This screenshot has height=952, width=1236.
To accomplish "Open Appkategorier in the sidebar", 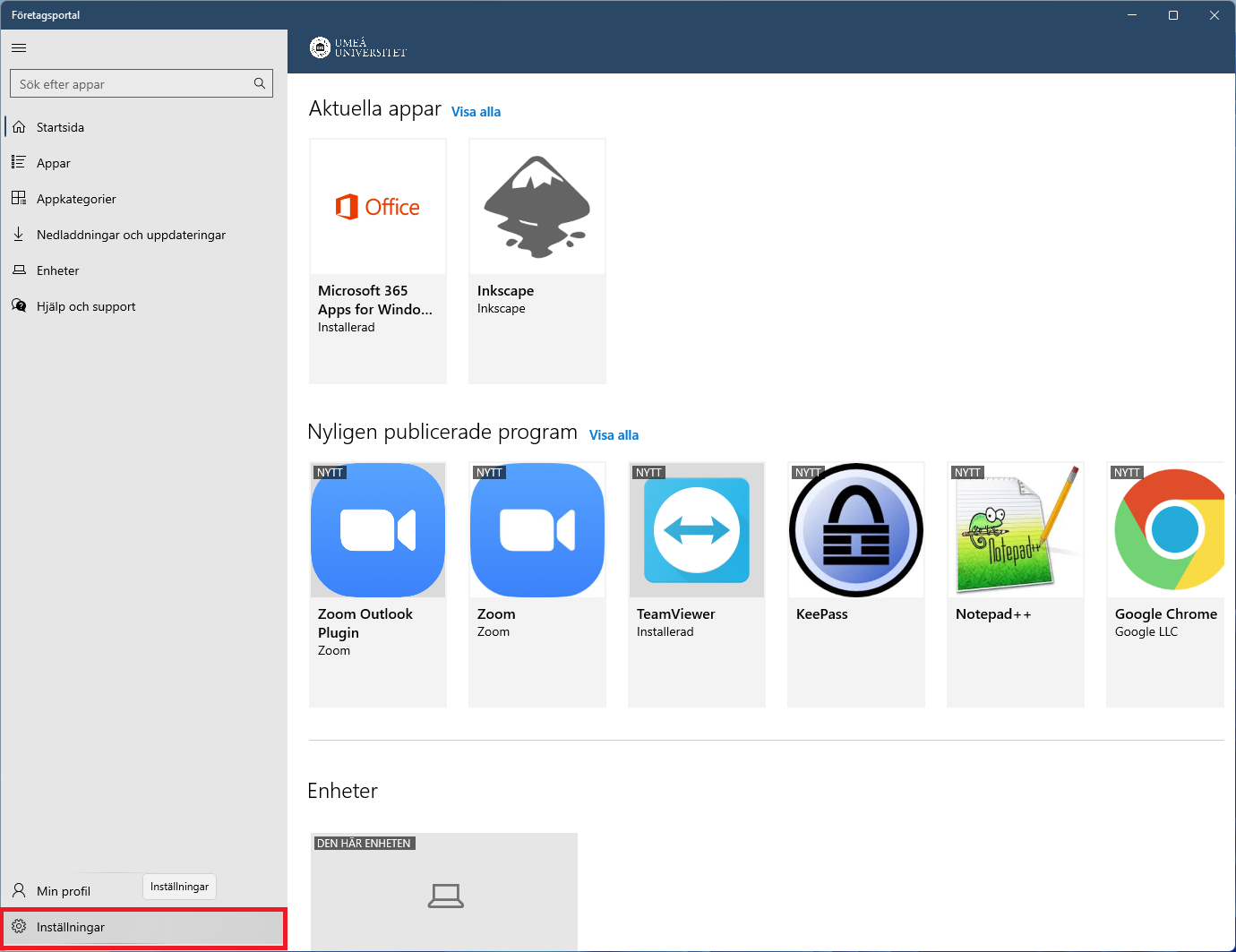I will point(76,199).
